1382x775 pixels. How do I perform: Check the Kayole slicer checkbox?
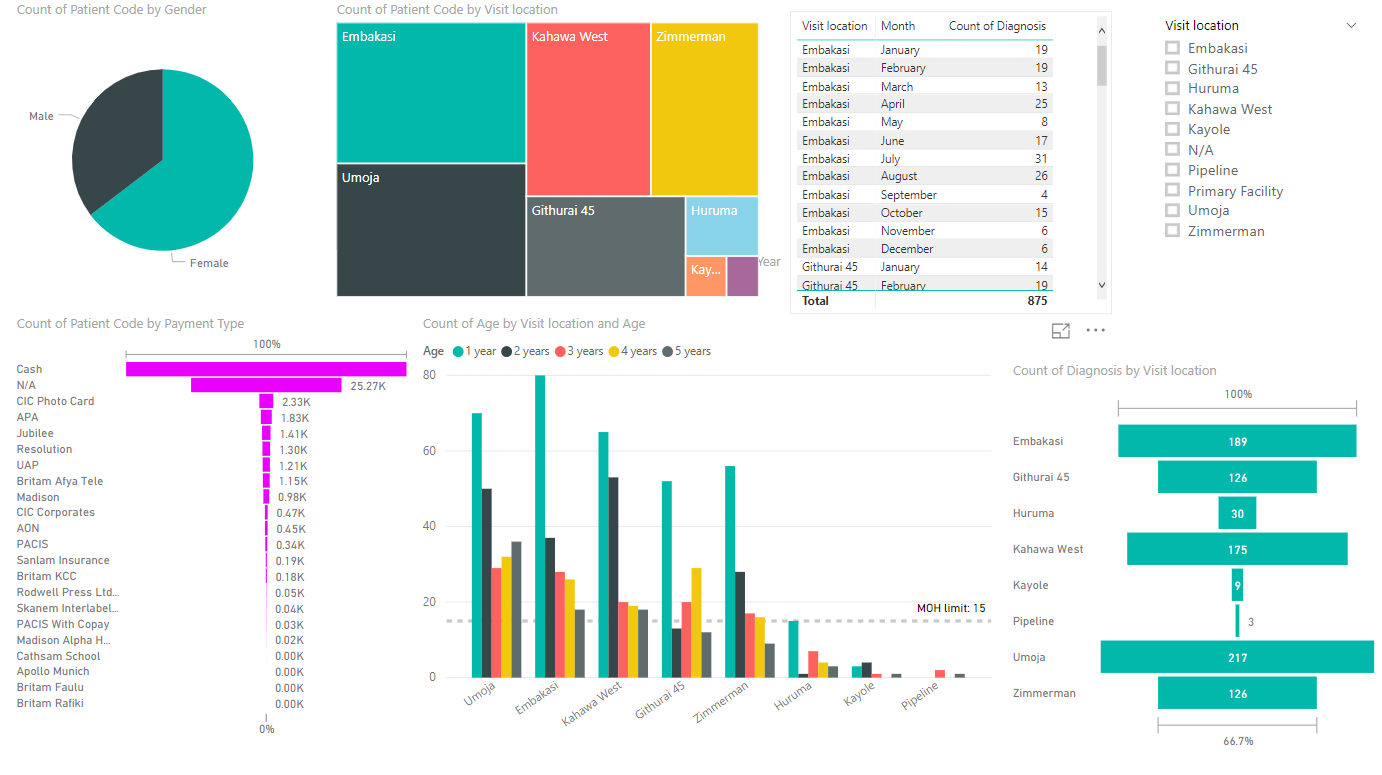[1172, 129]
